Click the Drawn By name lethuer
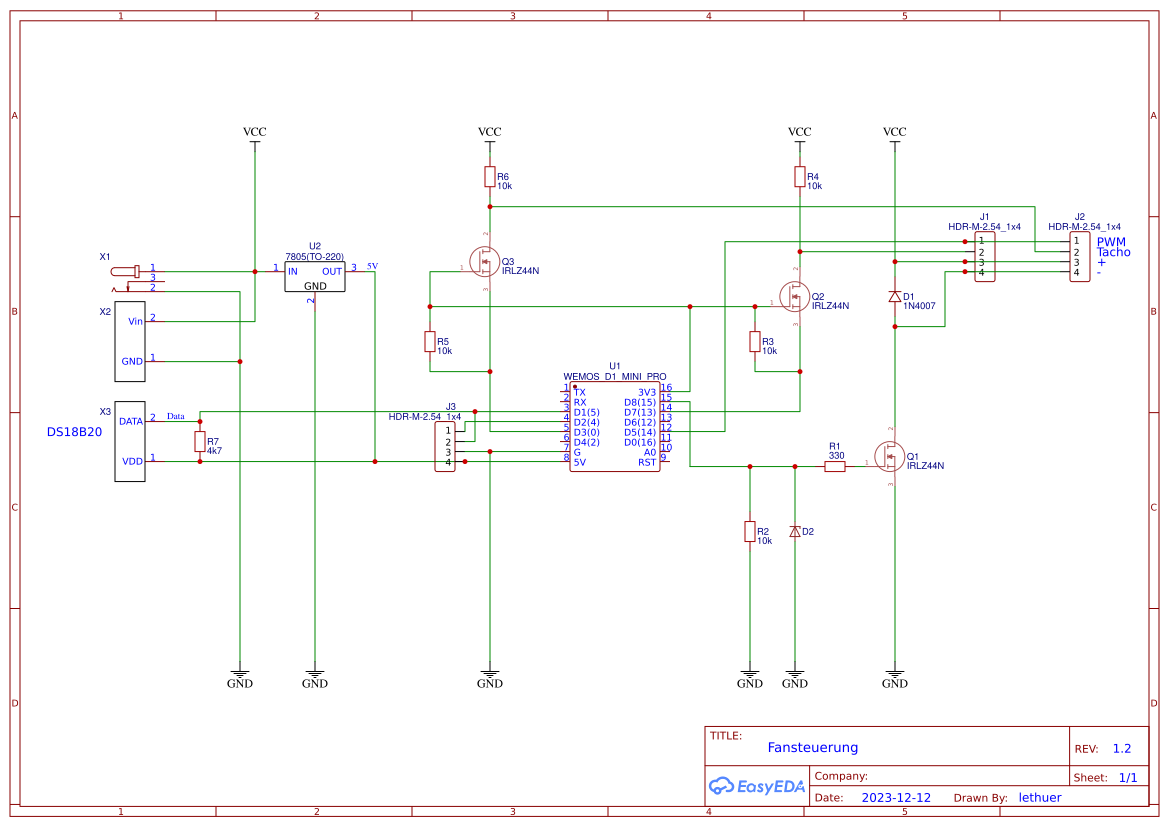 (x=1040, y=797)
